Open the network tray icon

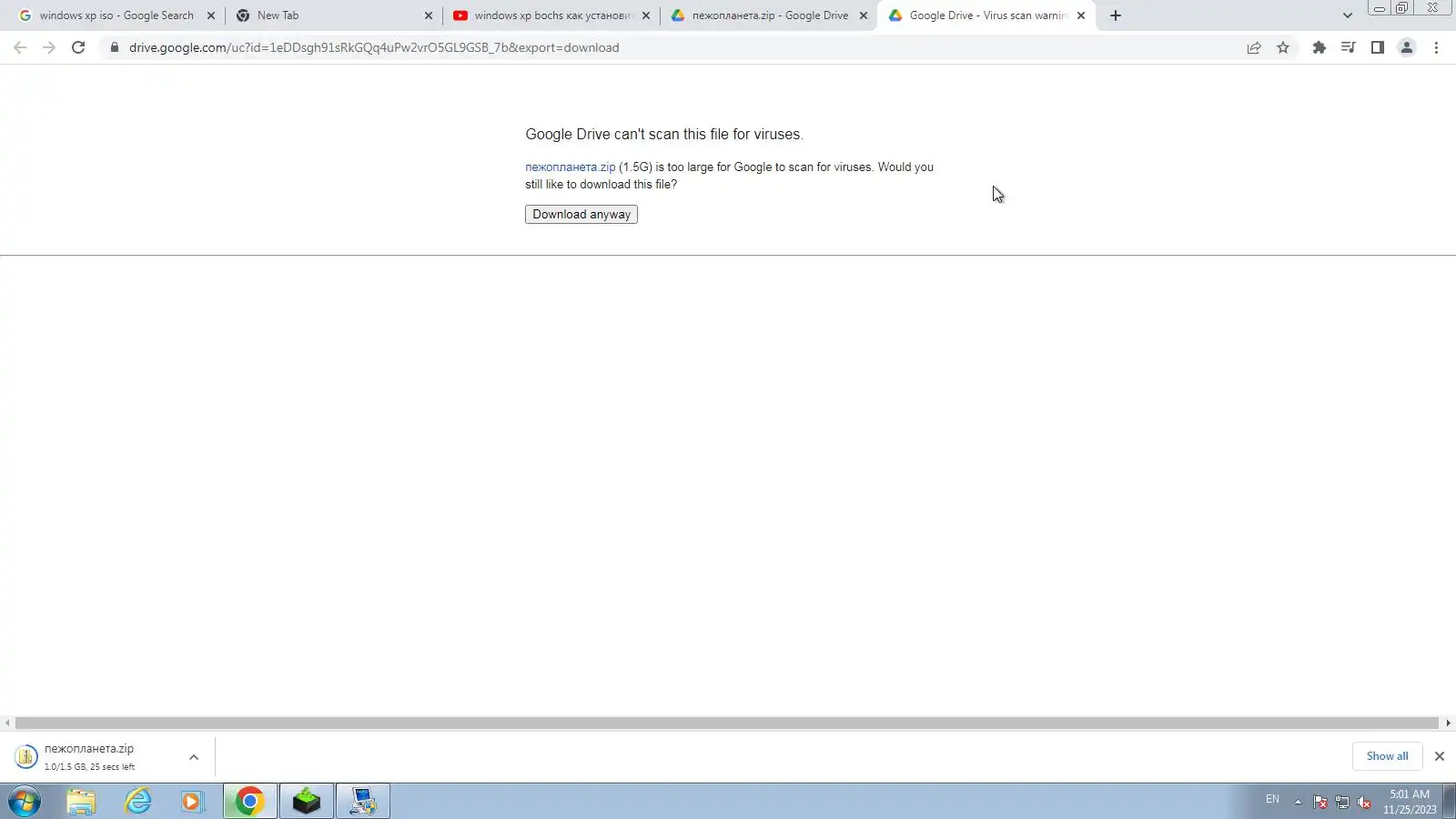1342,802
